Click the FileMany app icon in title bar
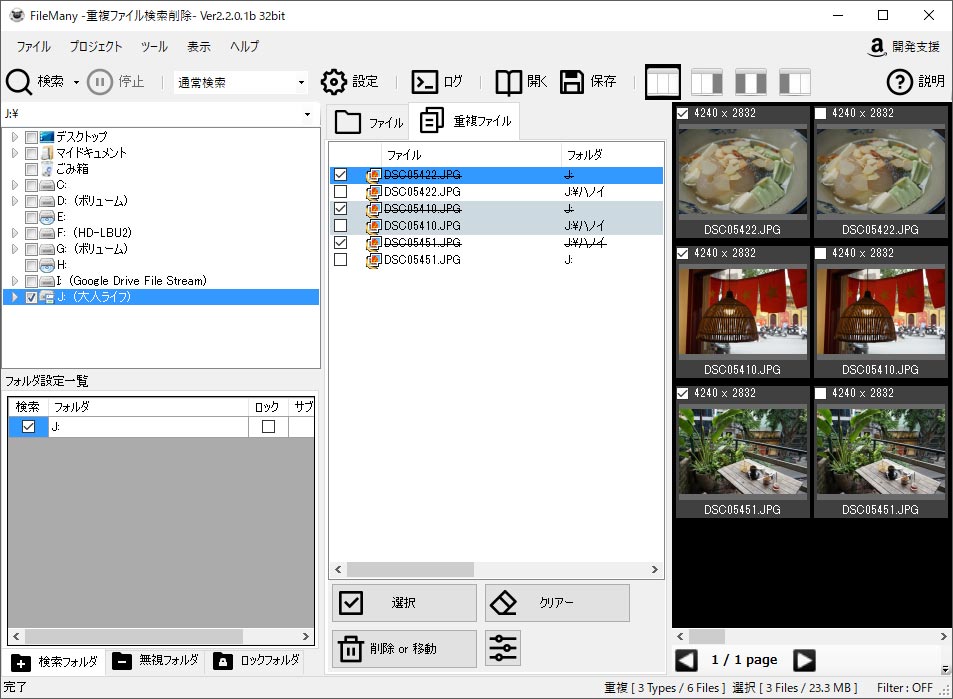The height and width of the screenshot is (699, 953). tap(16, 15)
